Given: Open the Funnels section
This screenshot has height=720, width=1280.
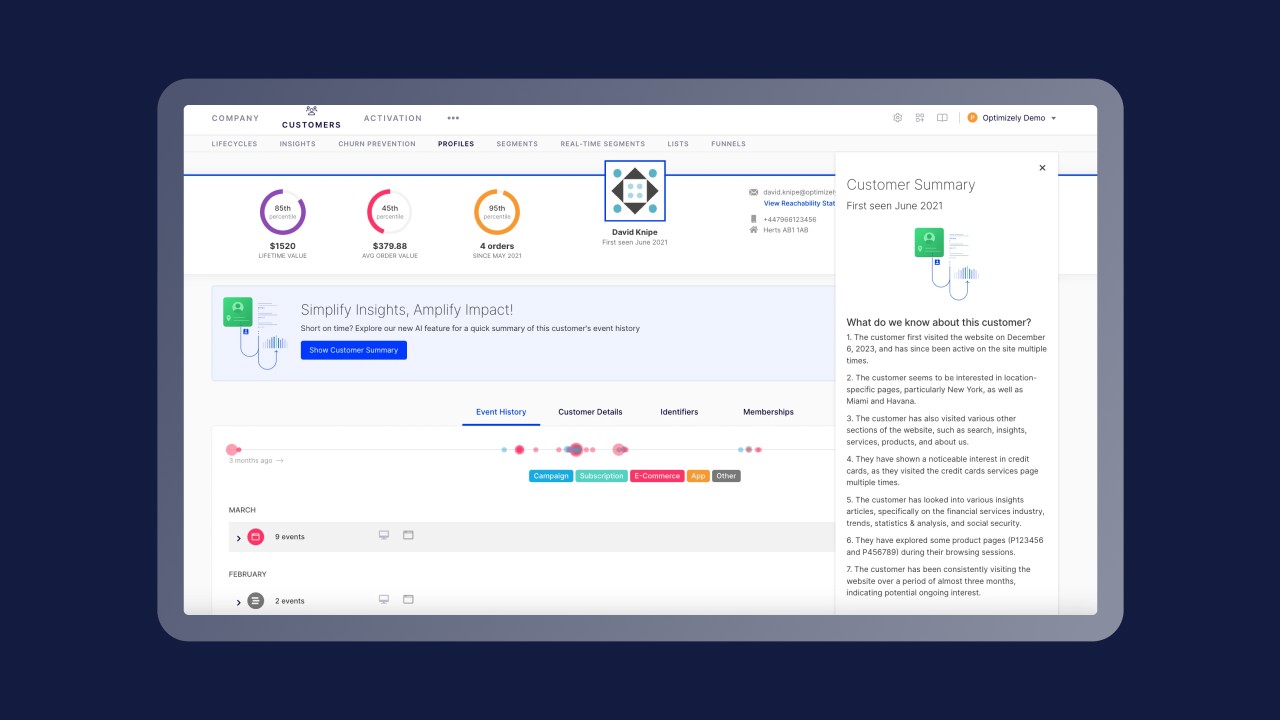Looking at the screenshot, I should click(x=728, y=144).
